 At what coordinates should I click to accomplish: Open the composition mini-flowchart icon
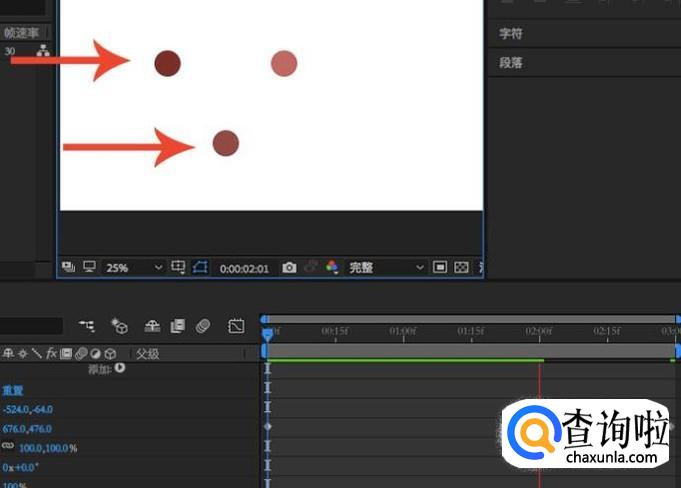pos(86,325)
